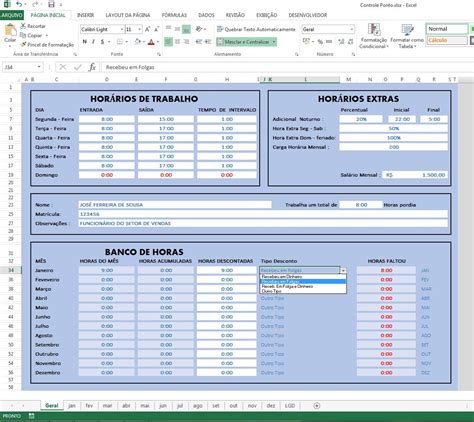Image resolution: width=474 pixels, height=422 pixels.
Task: Toggle bold N formatting
Action: coord(85,42)
